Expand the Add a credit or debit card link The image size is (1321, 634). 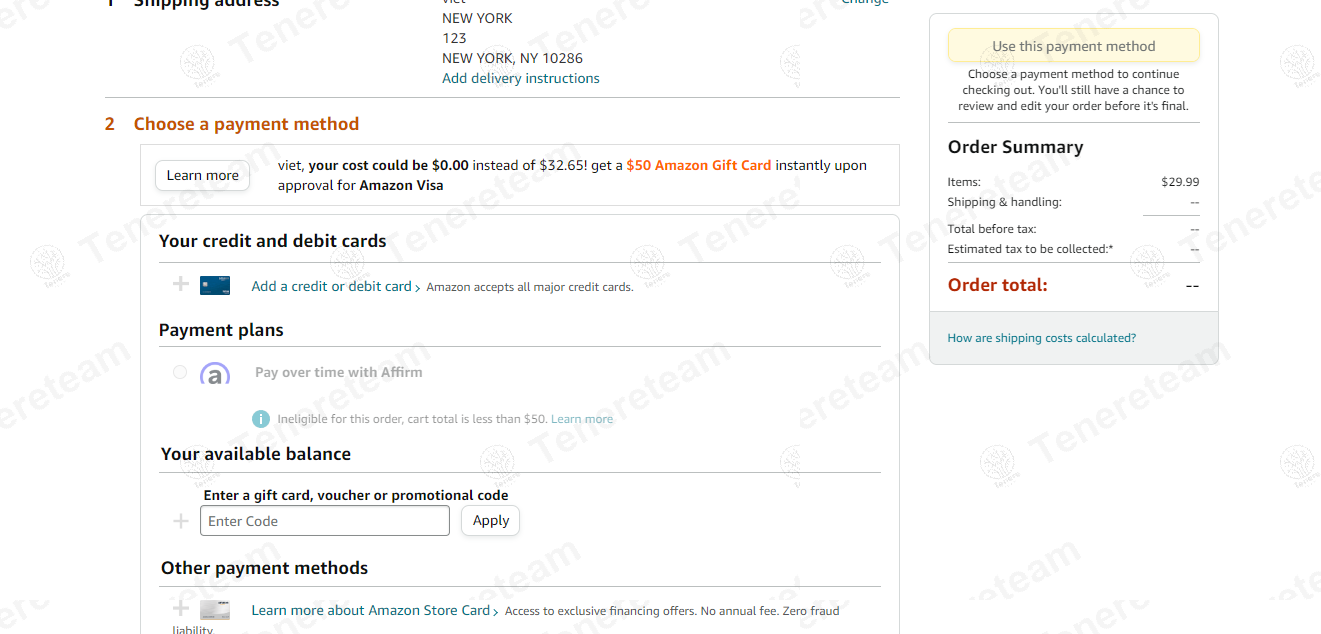(336, 286)
